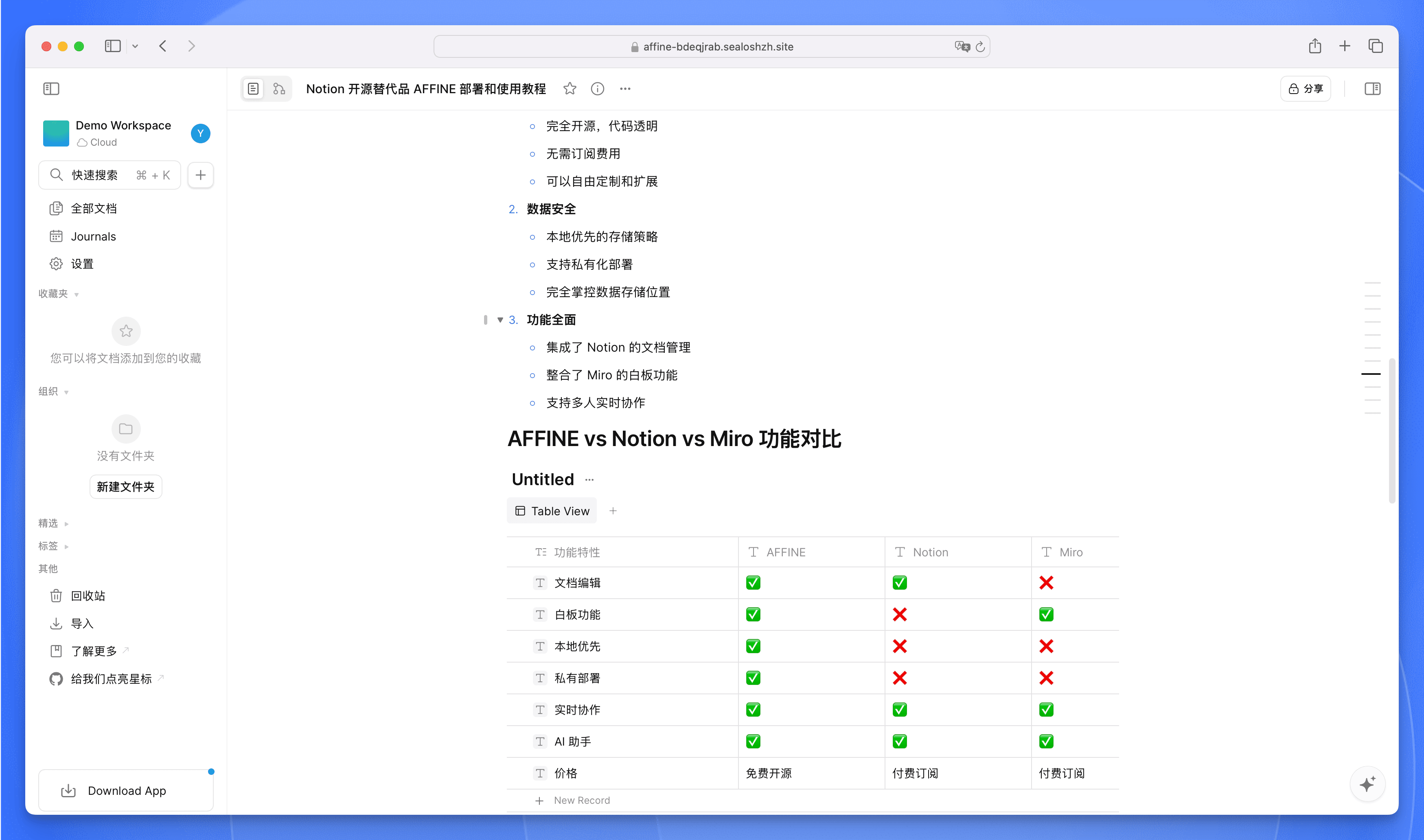Click Notion cross in 本地优先 row
Screen dimensions: 1424x840
tap(900, 646)
